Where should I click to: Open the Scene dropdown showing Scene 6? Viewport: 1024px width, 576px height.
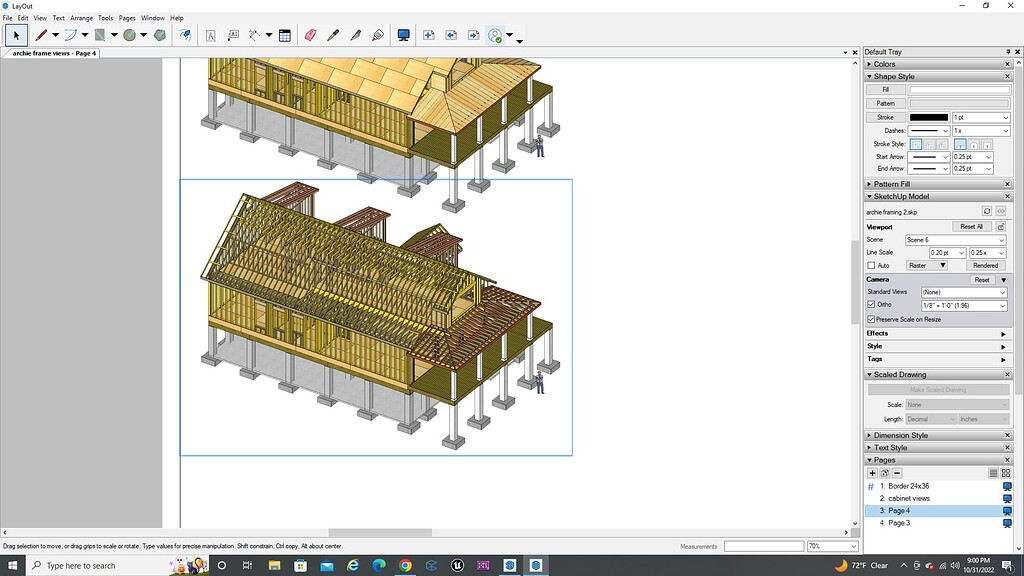tap(955, 240)
